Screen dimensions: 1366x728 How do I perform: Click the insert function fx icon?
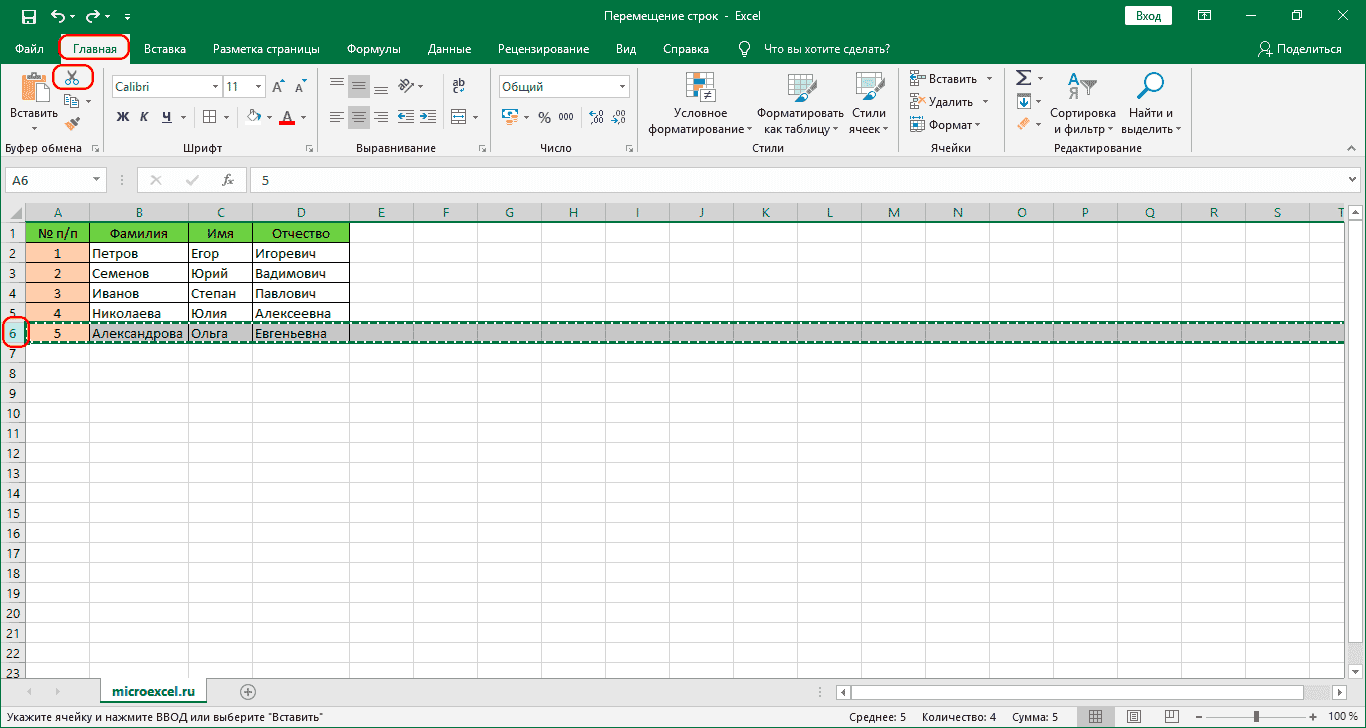coord(227,180)
